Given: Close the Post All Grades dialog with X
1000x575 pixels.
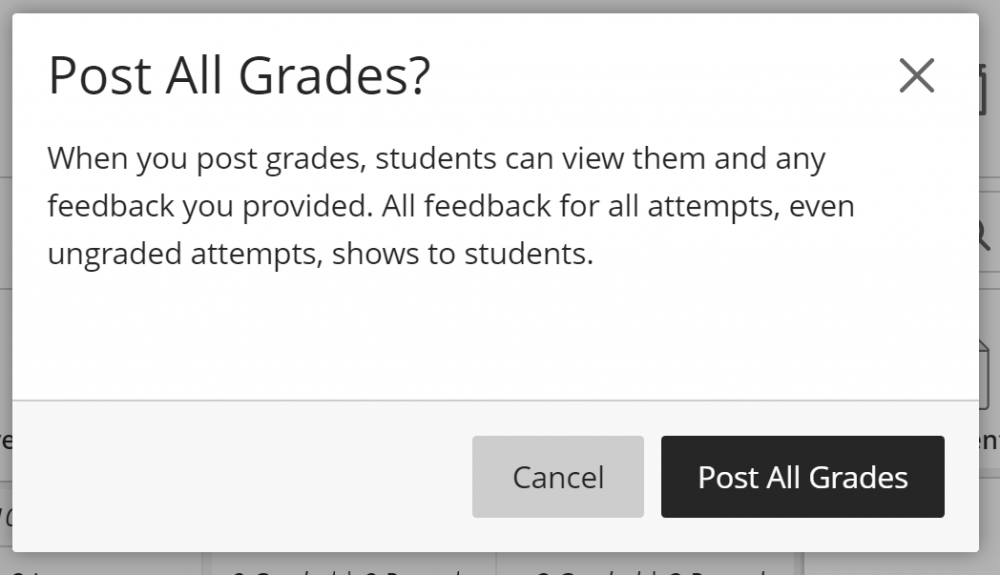Looking at the screenshot, I should (x=916, y=76).
